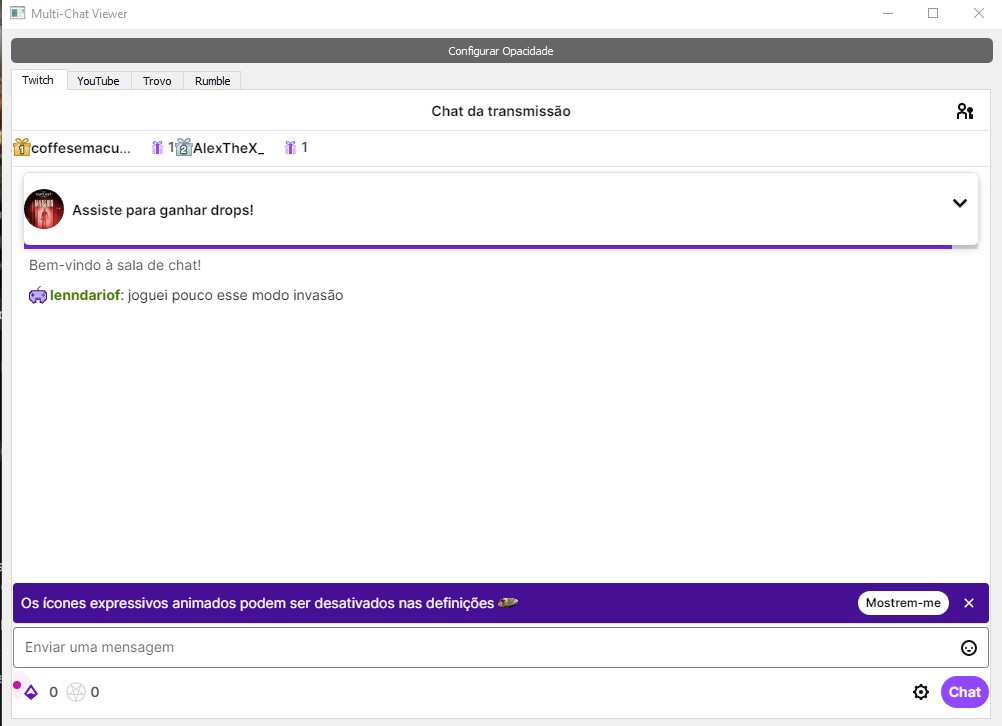Image resolution: width=1002 pixels, height=726 pixels.
Task: Click the Multi-Chat Viewer app icon in title bar
Action: (x=17, y=13)
